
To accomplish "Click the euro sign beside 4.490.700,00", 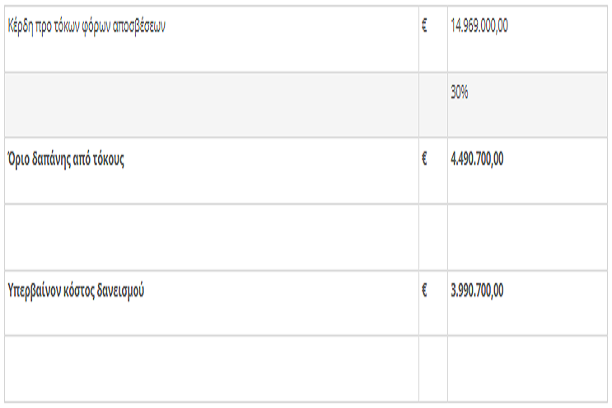I will [x=424, y=159].
